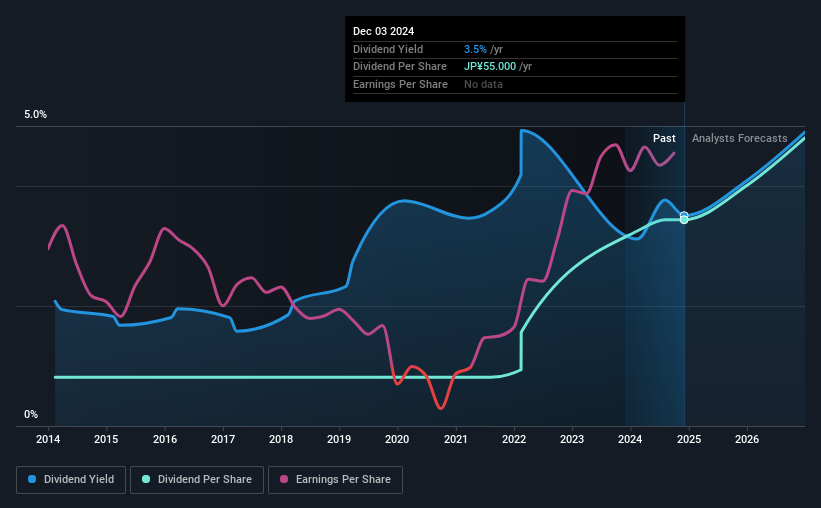
Task: Toggle the Dividend Yield legend item
Action: point(72,480)
